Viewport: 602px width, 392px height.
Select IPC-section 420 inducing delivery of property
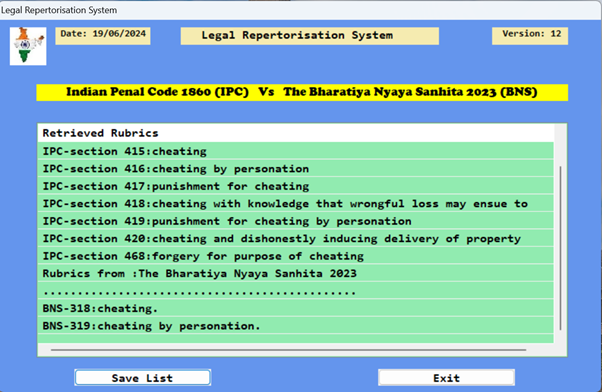coord(296,238)
